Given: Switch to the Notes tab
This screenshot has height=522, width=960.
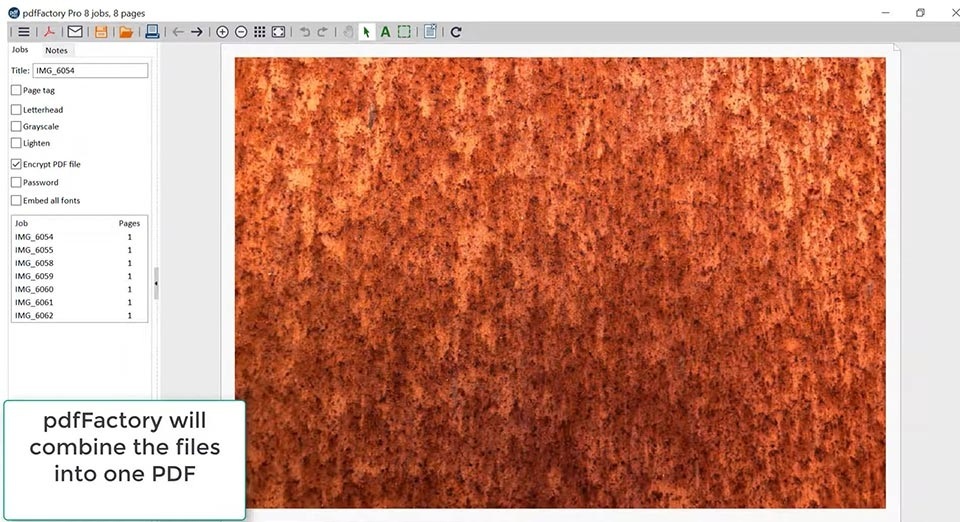Looking at the screenshot, I should coord(56,50).
